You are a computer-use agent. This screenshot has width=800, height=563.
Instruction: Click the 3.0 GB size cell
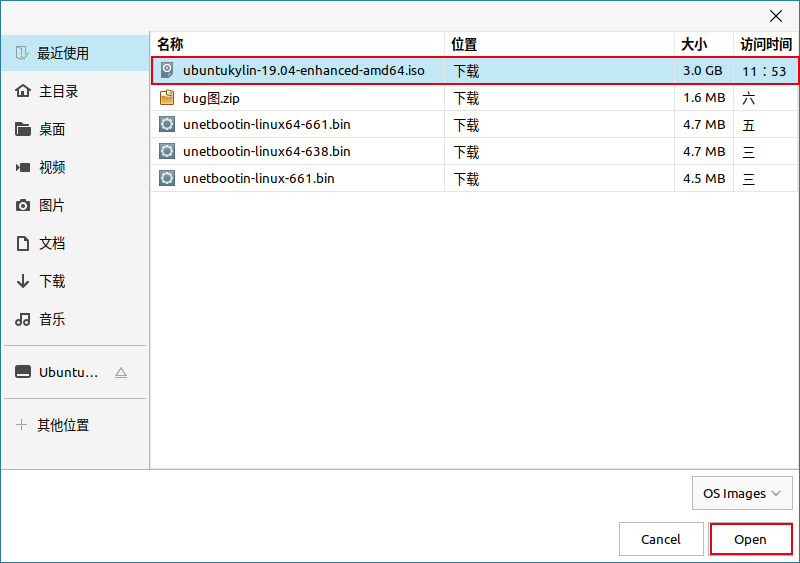(703, 70)
